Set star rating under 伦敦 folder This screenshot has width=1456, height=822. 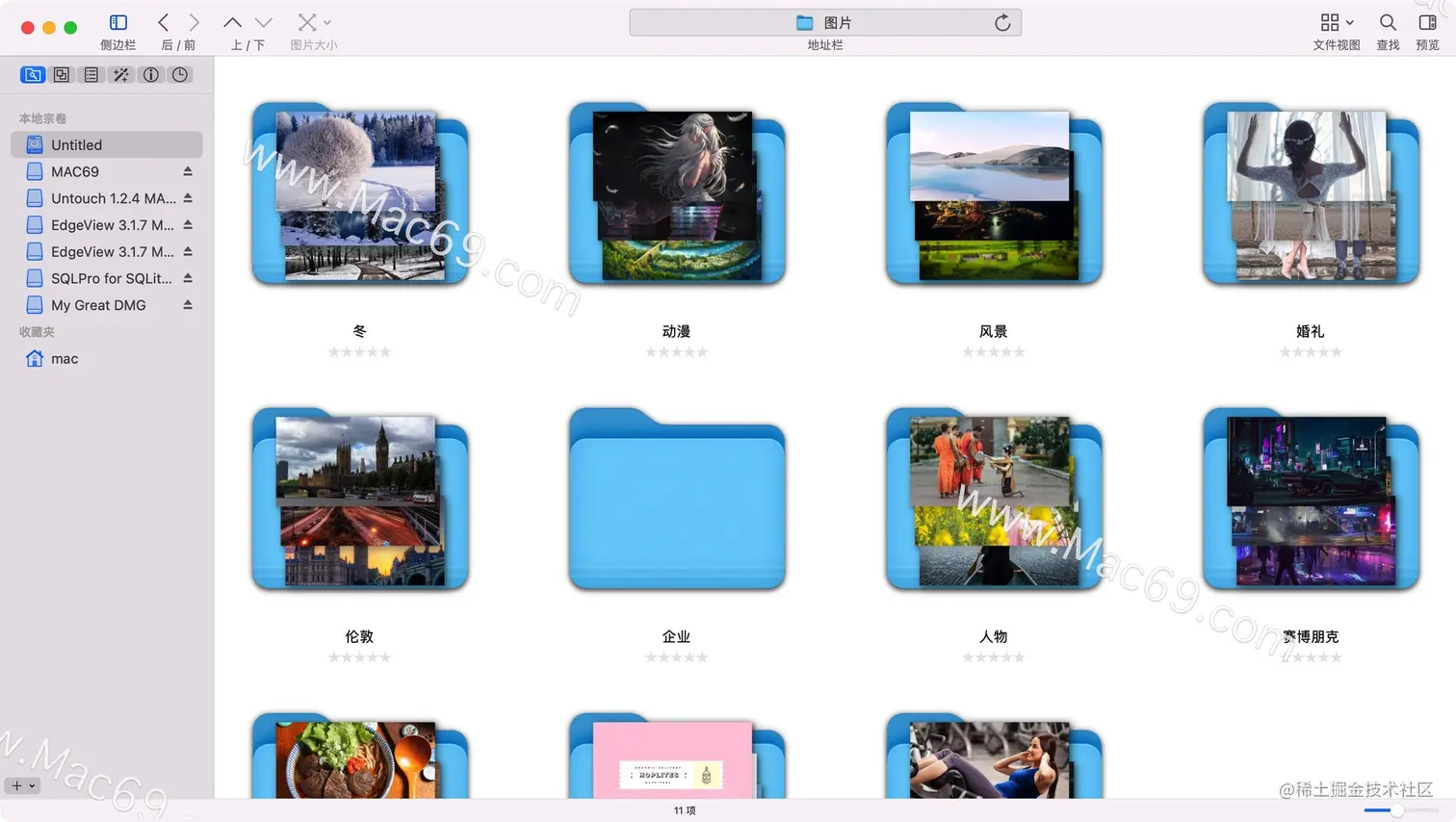pyautogui.click(x=359, y=657)
